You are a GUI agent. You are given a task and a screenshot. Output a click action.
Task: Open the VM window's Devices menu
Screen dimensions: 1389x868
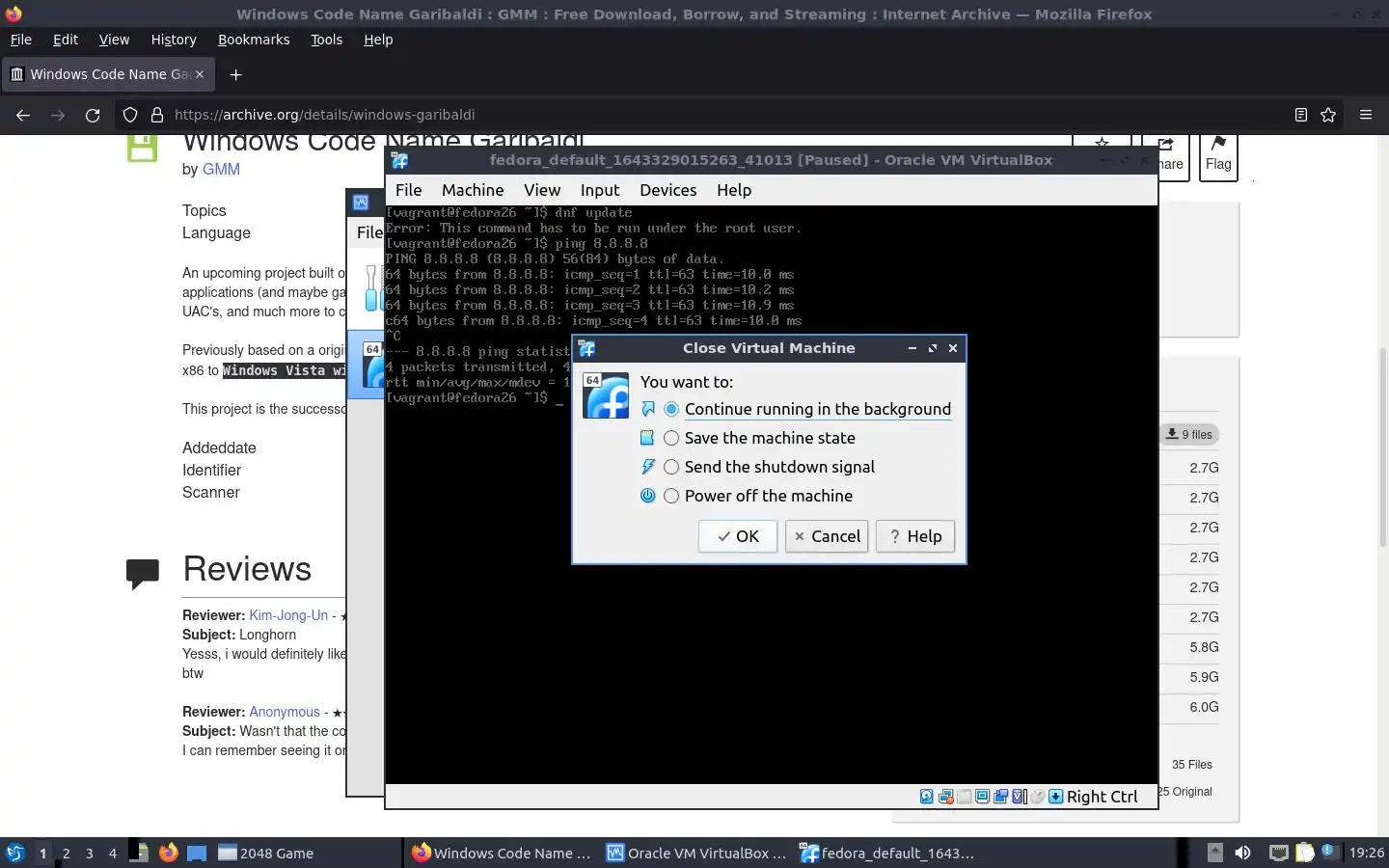[x=667, y=190]
